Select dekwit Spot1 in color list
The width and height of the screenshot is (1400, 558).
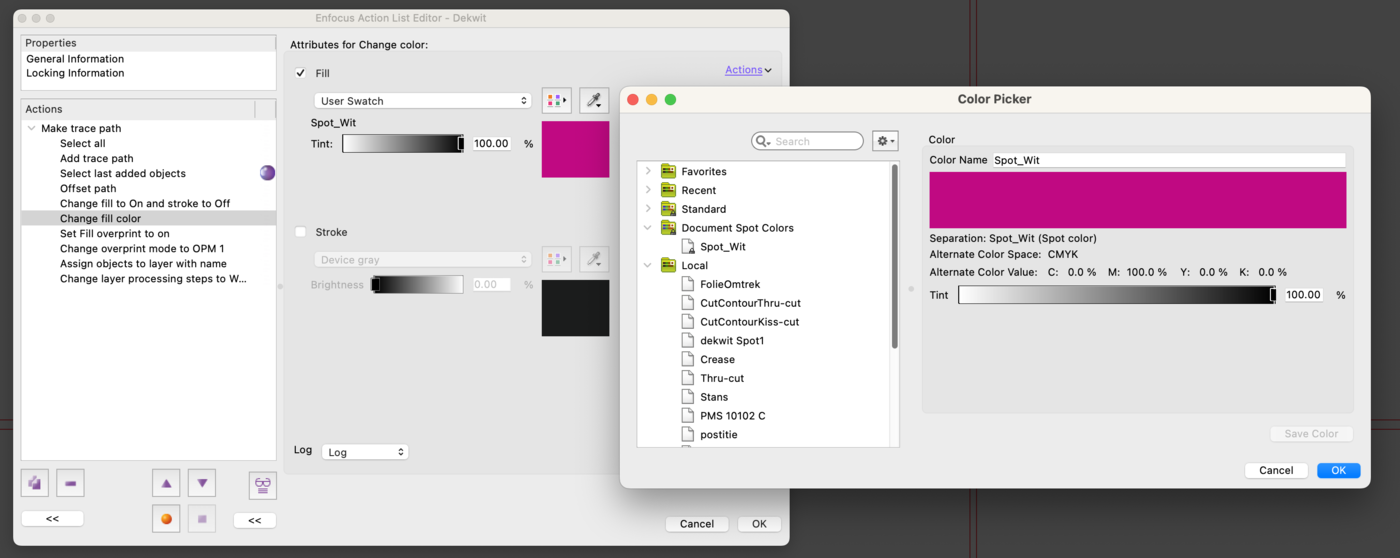(732, 341)
